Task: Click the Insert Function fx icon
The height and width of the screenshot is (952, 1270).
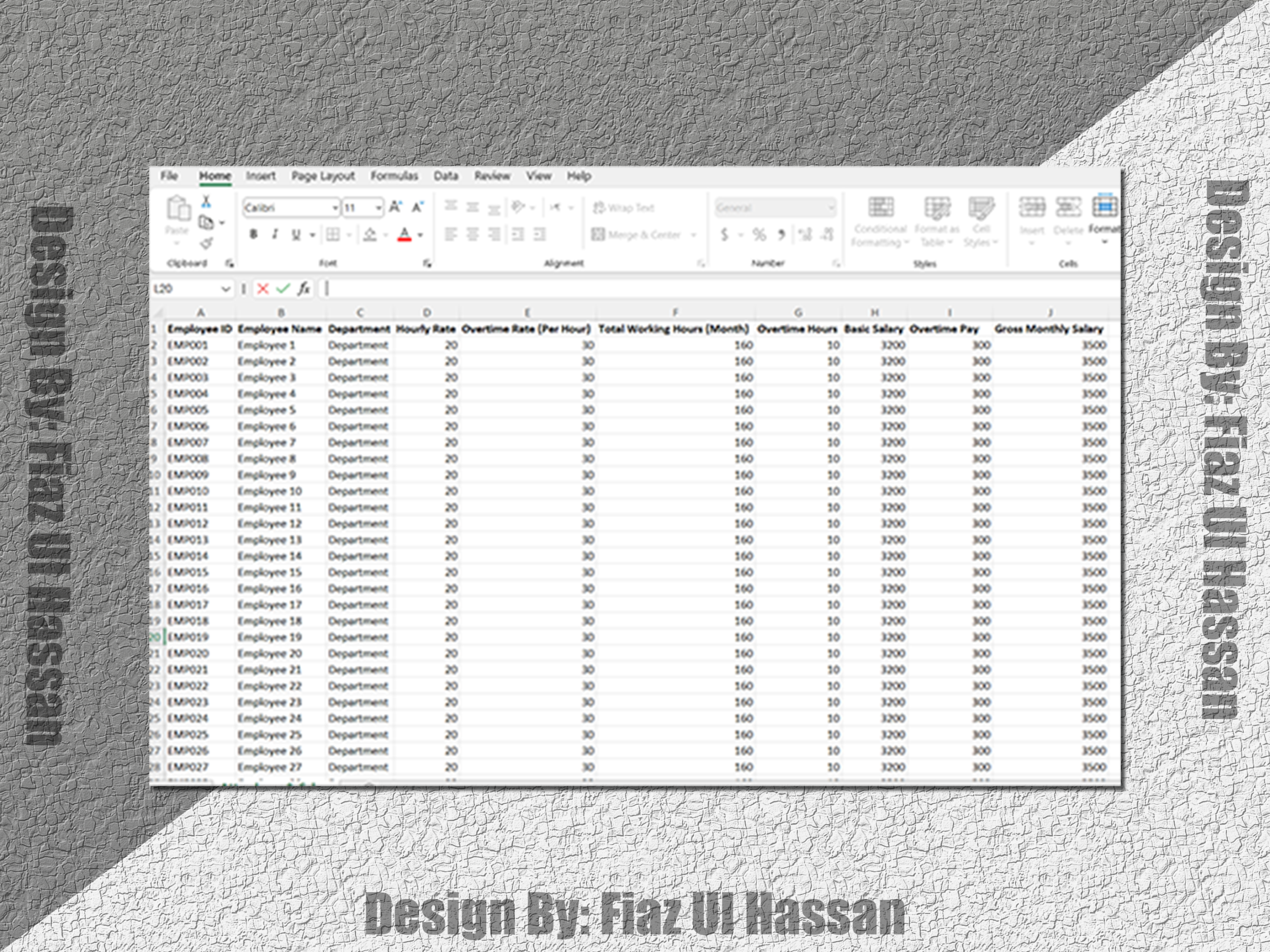Action: 304,289
